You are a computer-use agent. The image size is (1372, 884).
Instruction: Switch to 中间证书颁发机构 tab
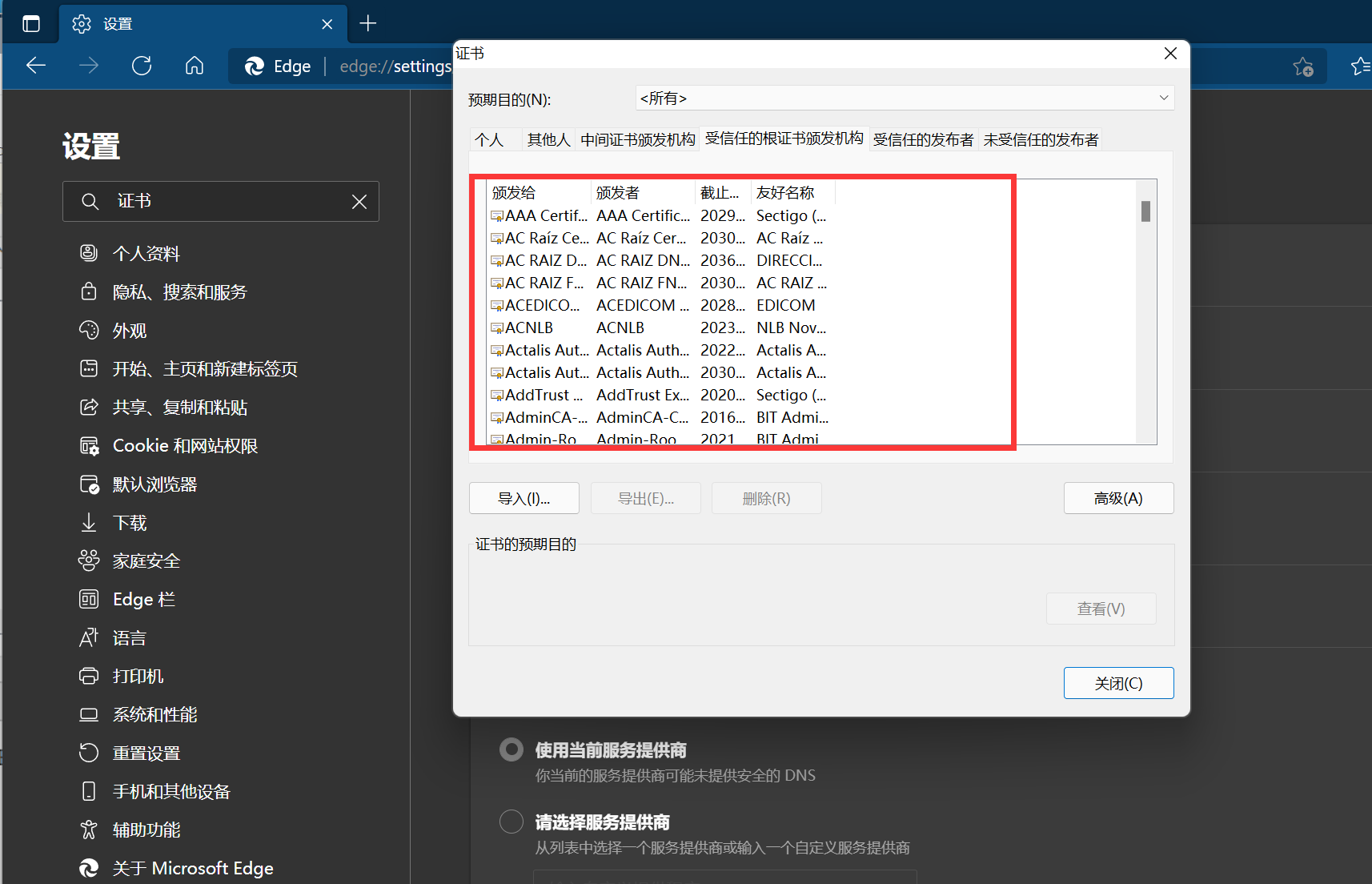point(638,140)
